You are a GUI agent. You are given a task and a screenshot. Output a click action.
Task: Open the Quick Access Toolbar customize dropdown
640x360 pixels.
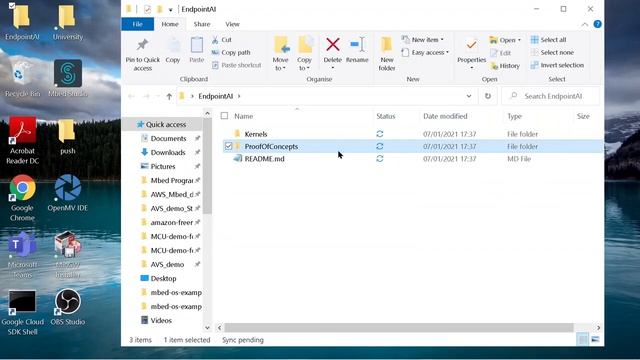coord(171,9)
